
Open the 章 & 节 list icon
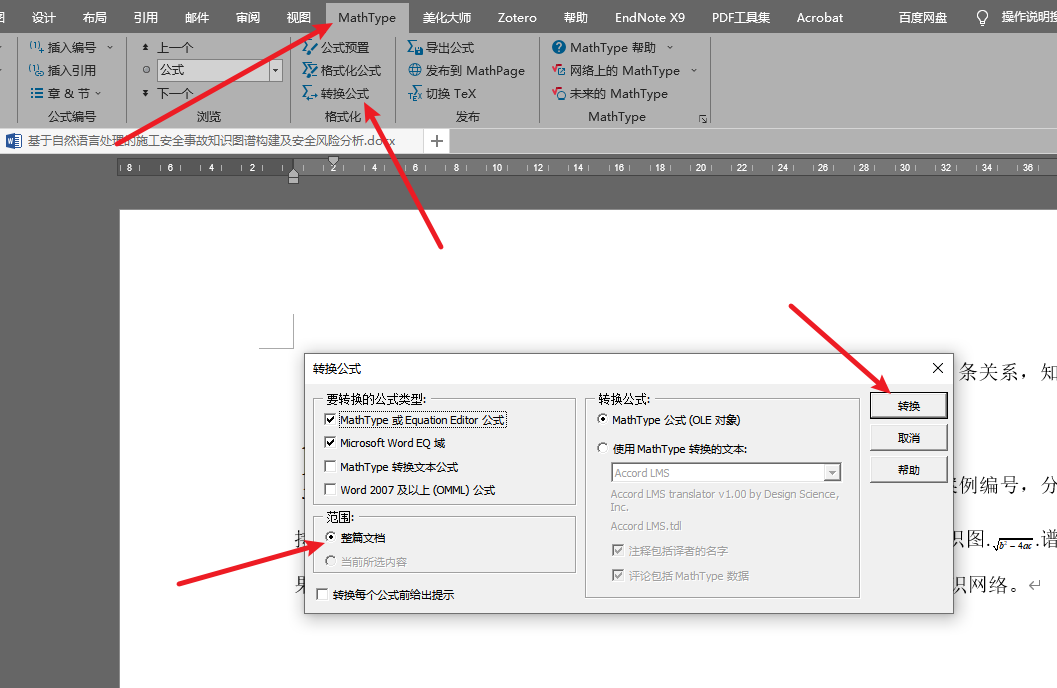36,93
